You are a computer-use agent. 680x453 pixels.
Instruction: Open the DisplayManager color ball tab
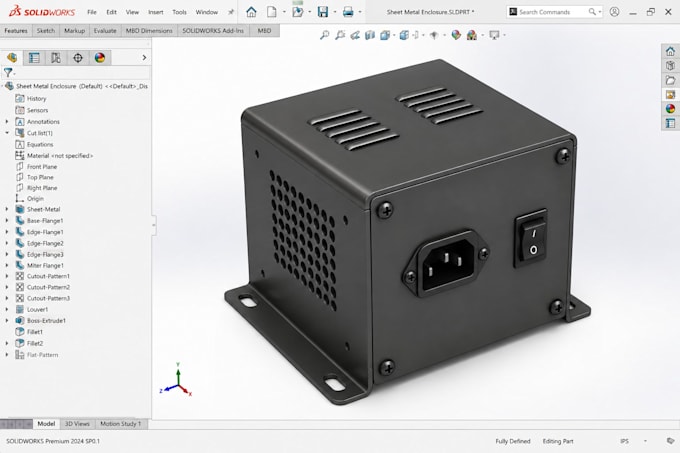click(x=100, y=58)
